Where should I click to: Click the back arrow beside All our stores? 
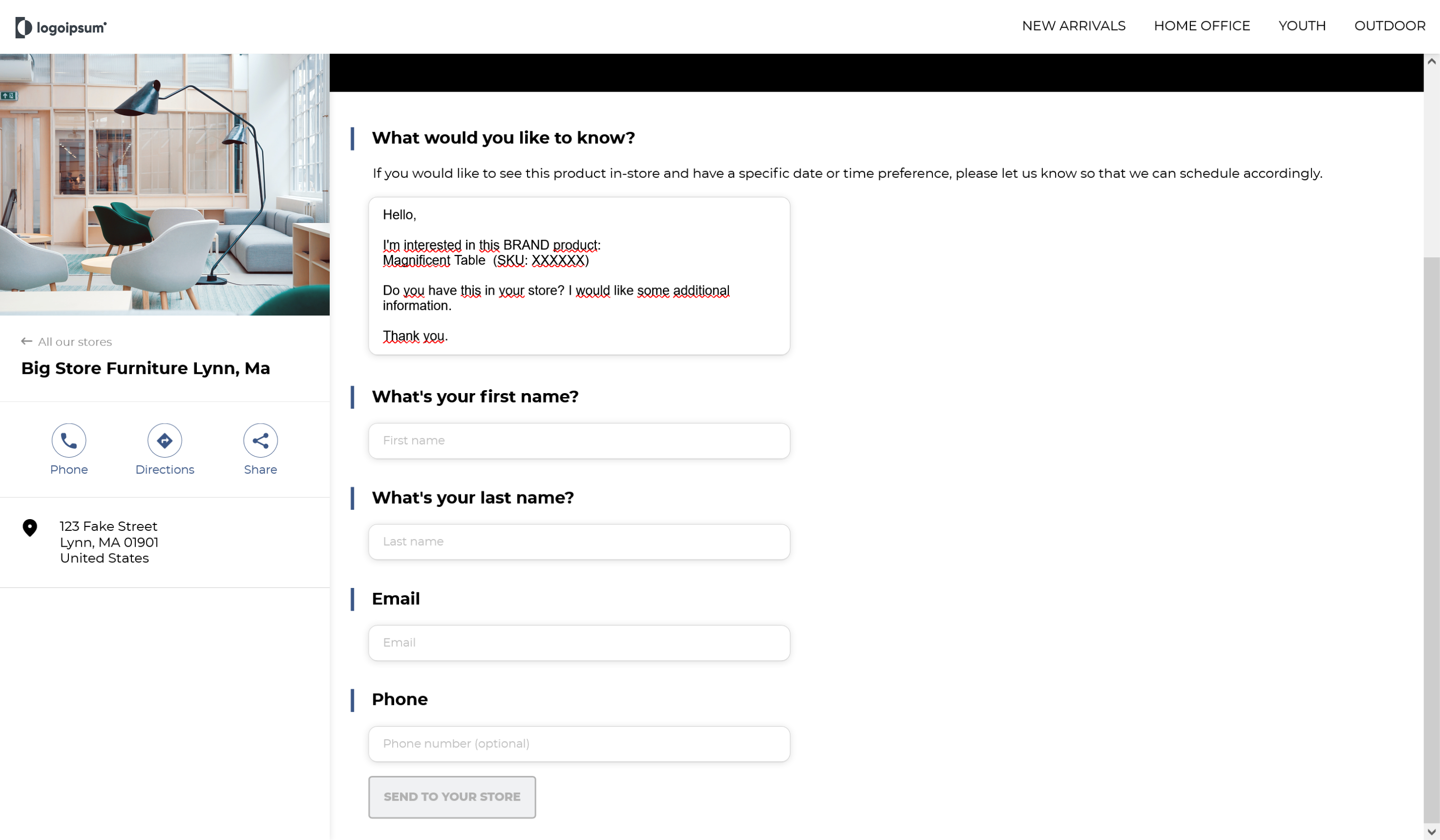tap(26, 341)
